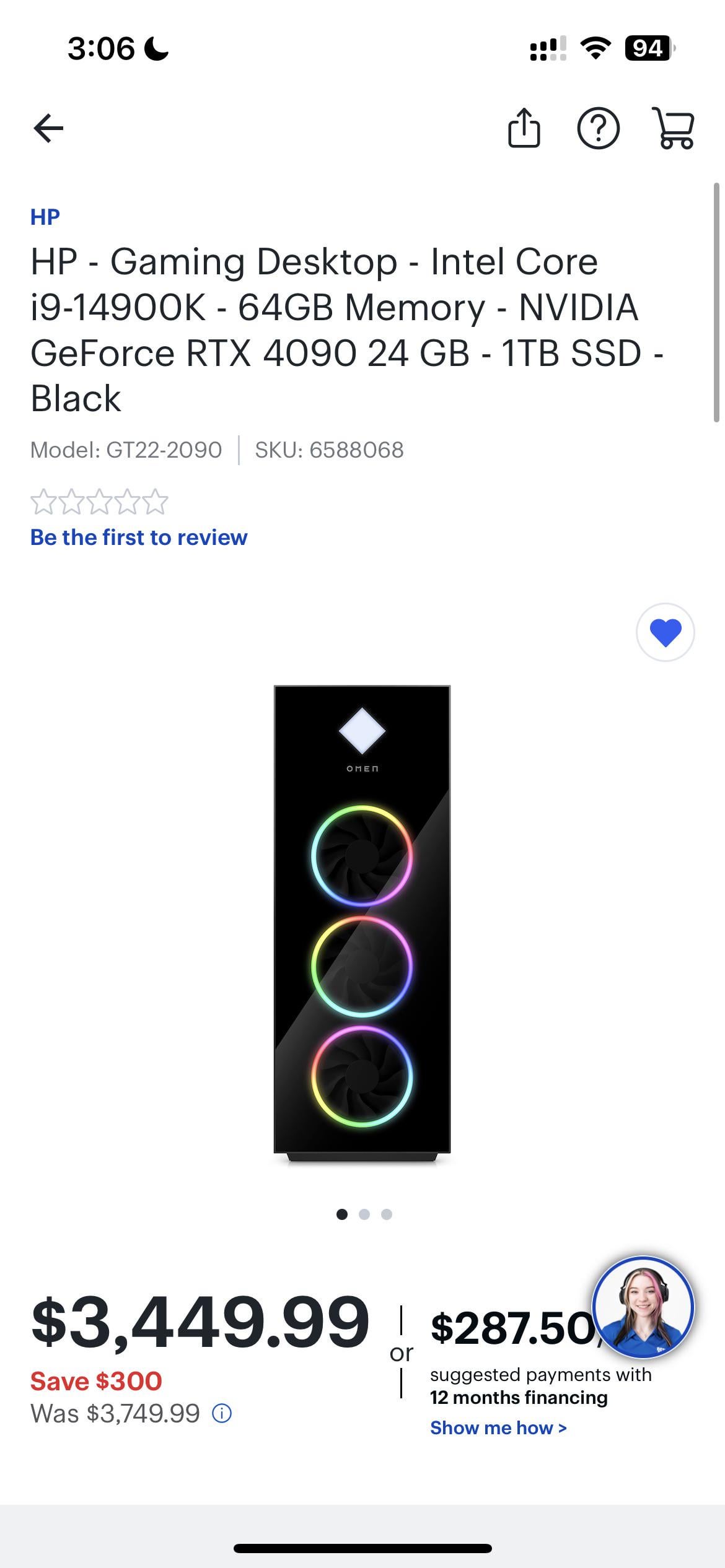The width and height of the screenshot is (725, 1568).
Task: Click the page scrollbar on the right
Action: (716, 303)
